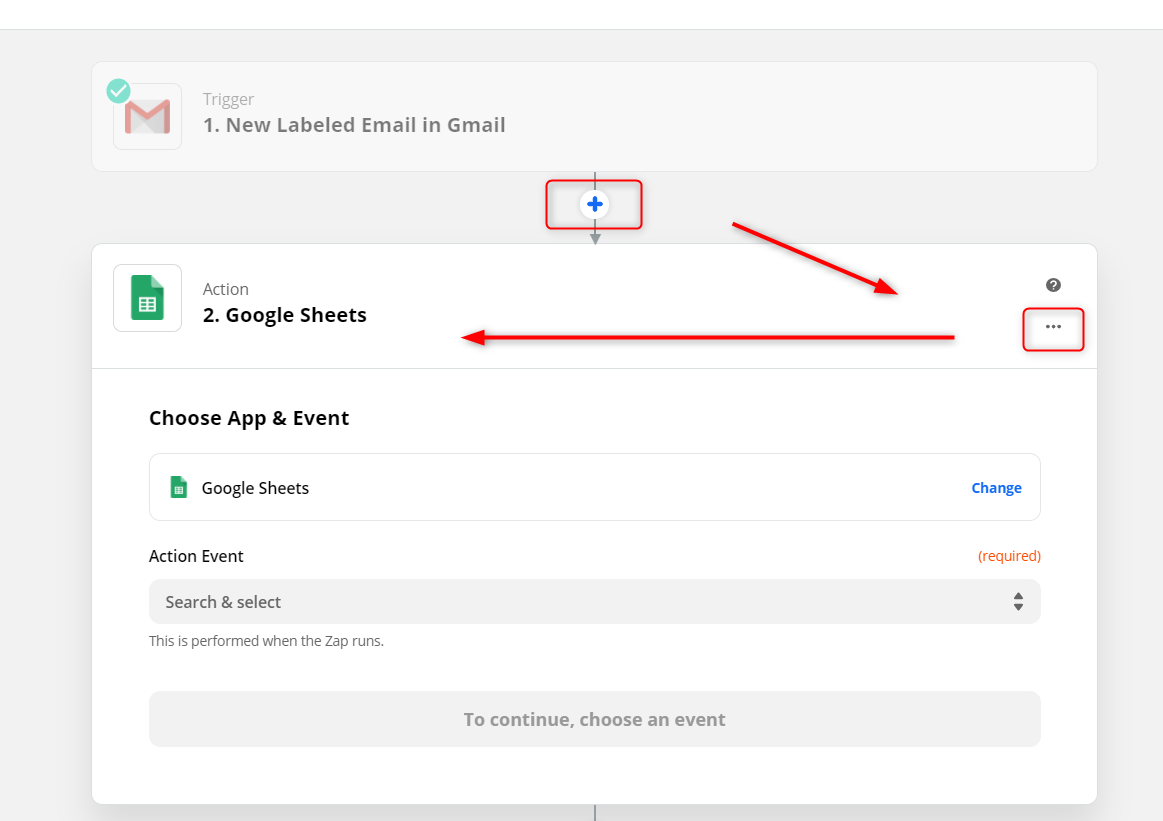Click the orange '(required)' indicator
The height and width of the screenshot is (821, 1163).
1009,556
